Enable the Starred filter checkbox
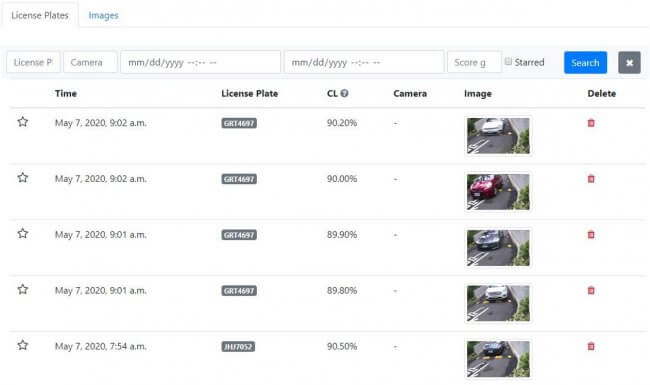650x385 pixels. 508,62
